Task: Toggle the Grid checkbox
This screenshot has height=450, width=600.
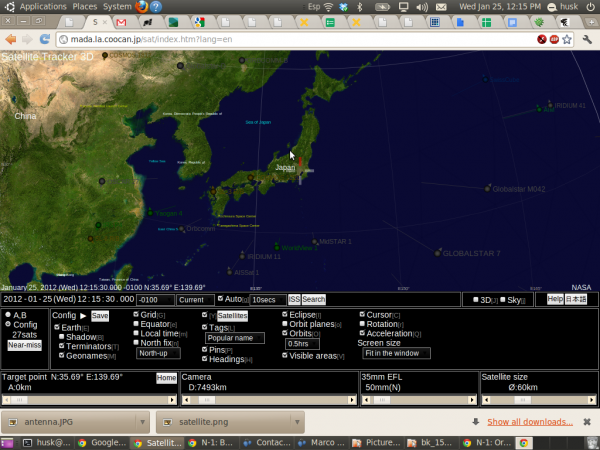Action: click(136, 314)
